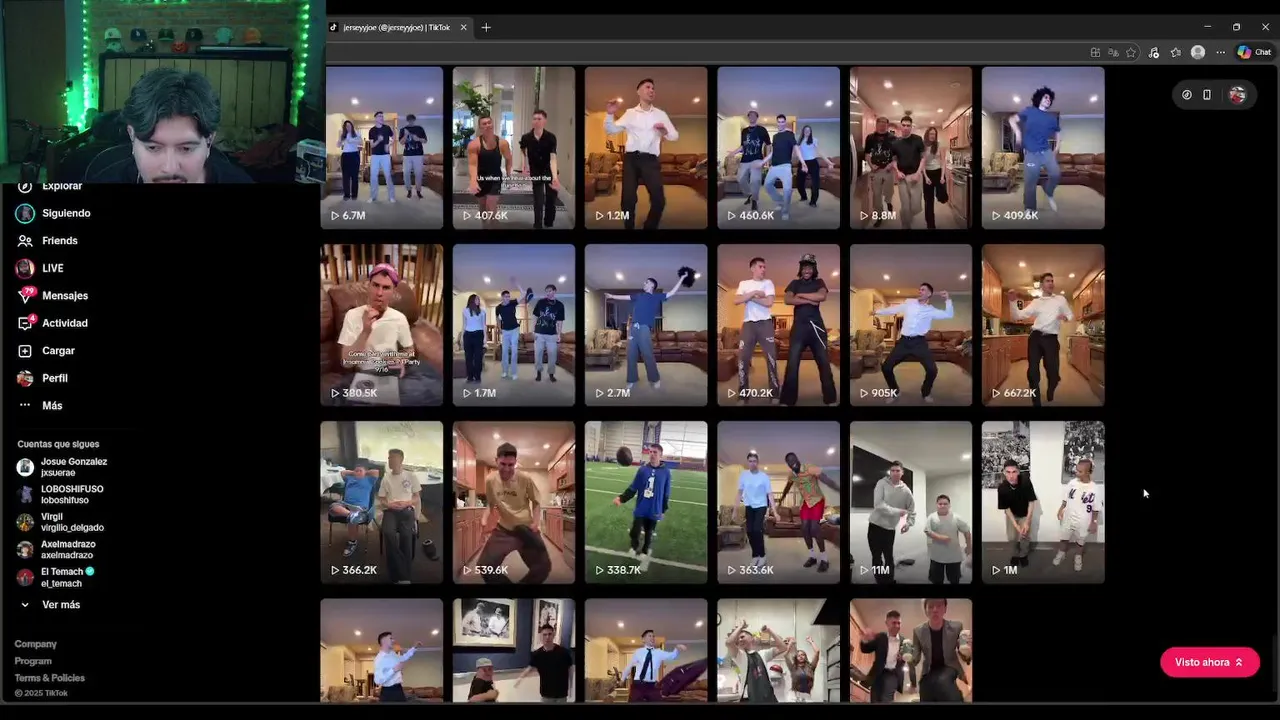Screen dimensions: 1280x720
Task: Open the video with 1.7M views
Action: [x=514, y=325]
